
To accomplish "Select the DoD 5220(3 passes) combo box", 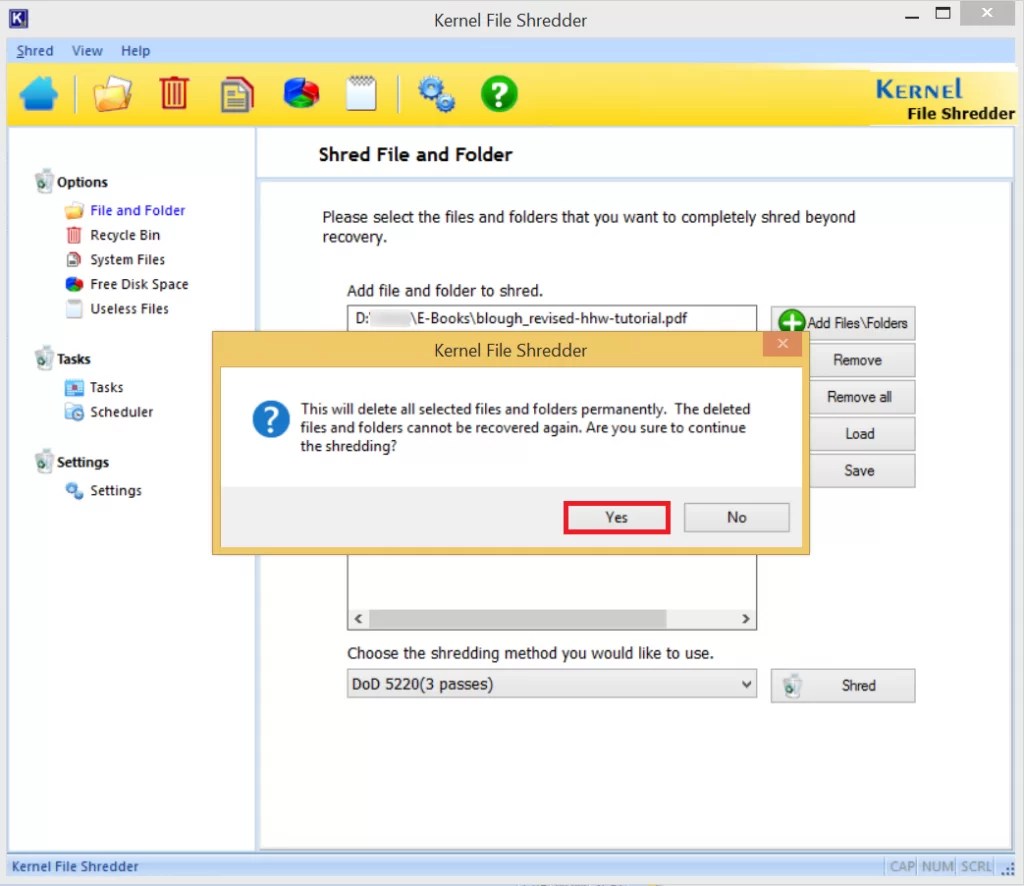I will [550, 684].
